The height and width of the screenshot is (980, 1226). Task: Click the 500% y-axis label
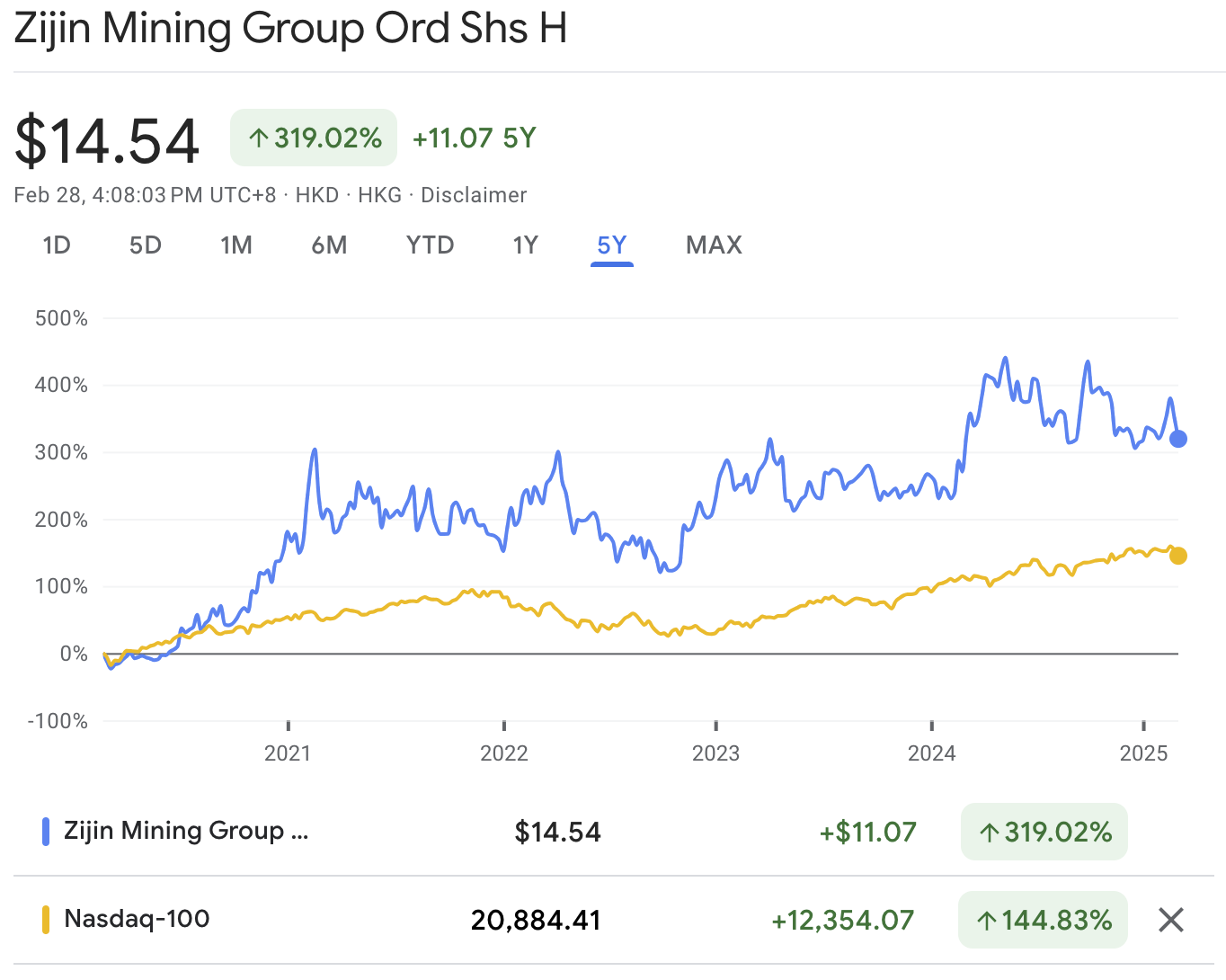[x=61, y=318]
